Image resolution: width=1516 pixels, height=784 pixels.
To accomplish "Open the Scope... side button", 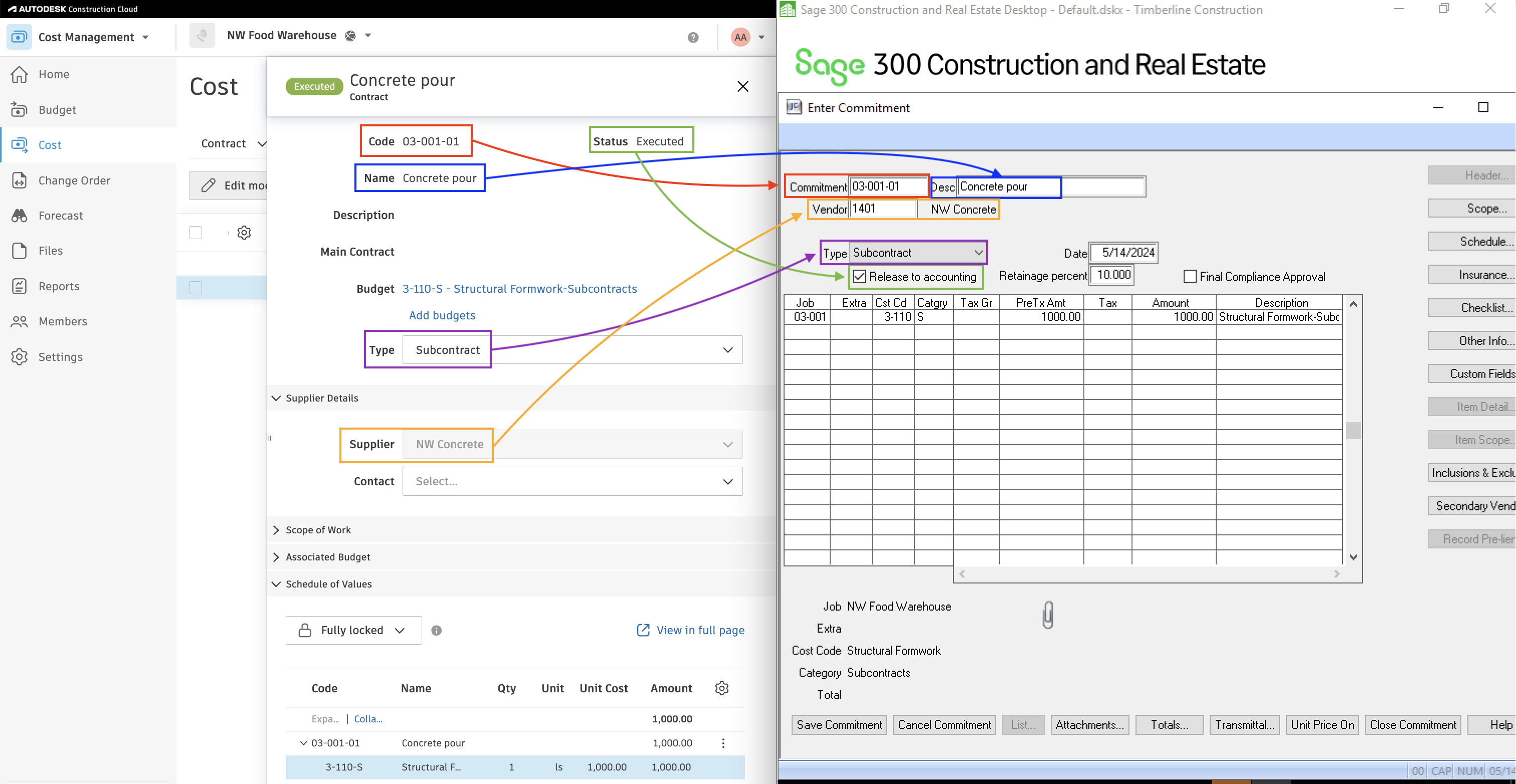I will tap(1472, 209).
